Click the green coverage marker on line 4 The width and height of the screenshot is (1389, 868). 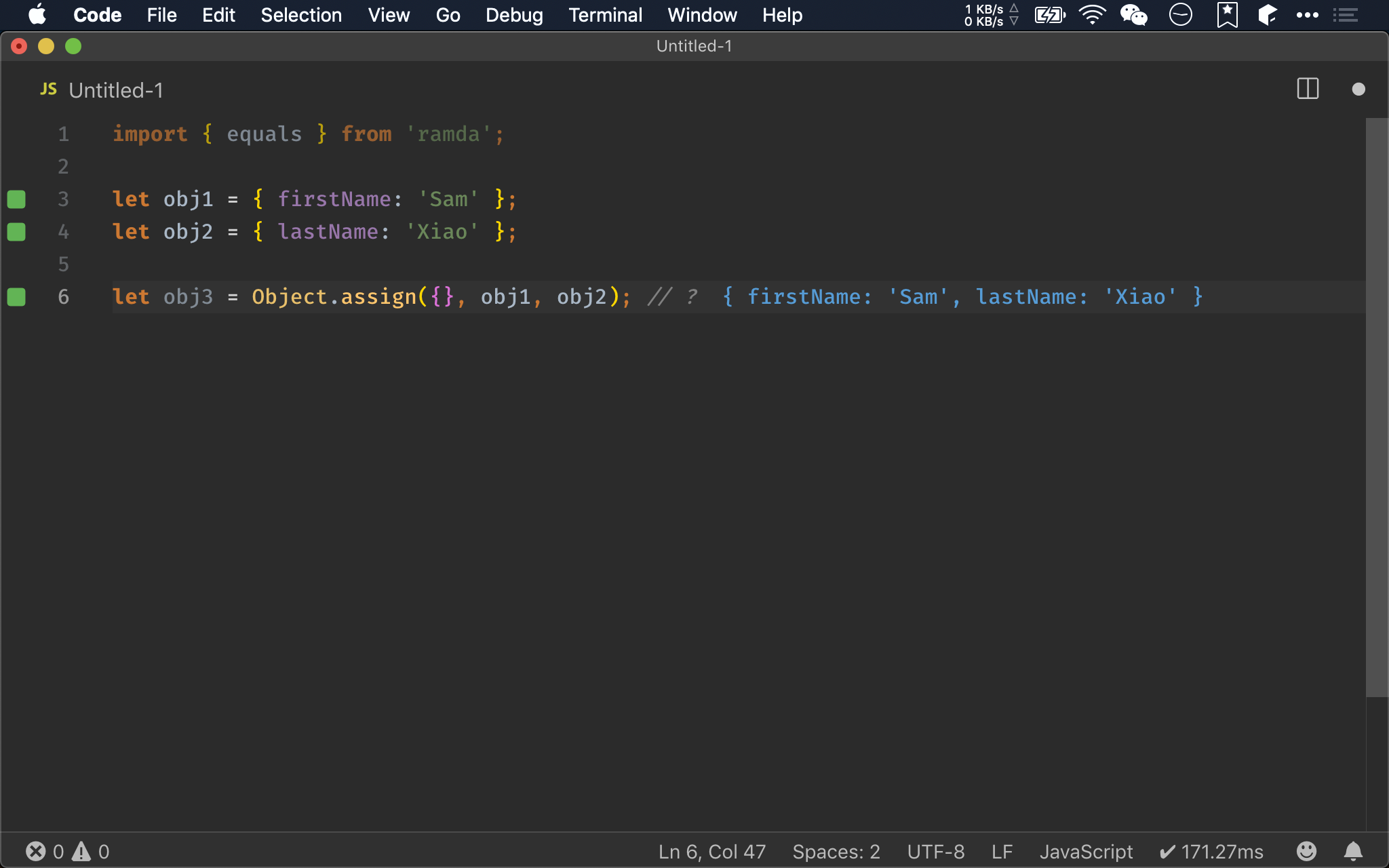[x=16, y=232]
